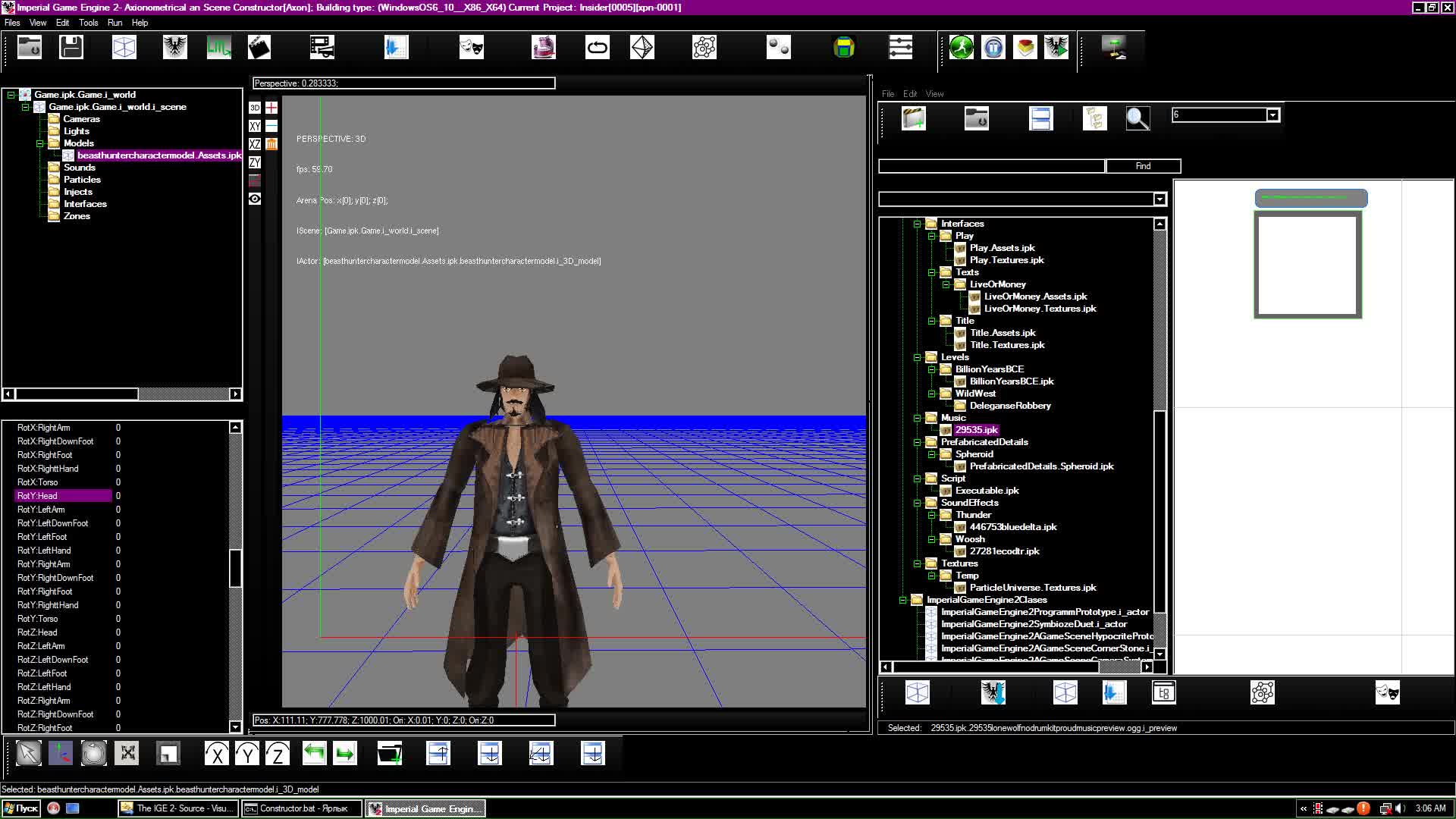Select the 29535.ipk music asset

click(976, 430)
